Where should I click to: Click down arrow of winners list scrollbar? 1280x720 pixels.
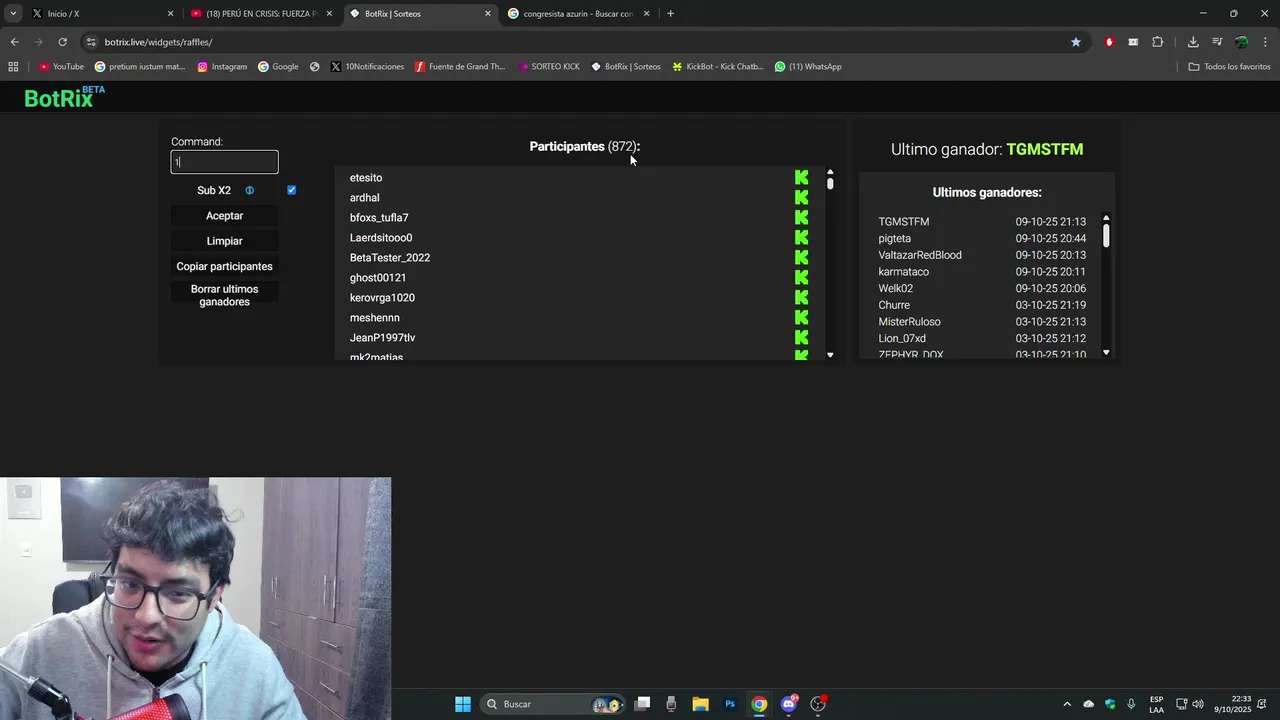(1106, 353)
